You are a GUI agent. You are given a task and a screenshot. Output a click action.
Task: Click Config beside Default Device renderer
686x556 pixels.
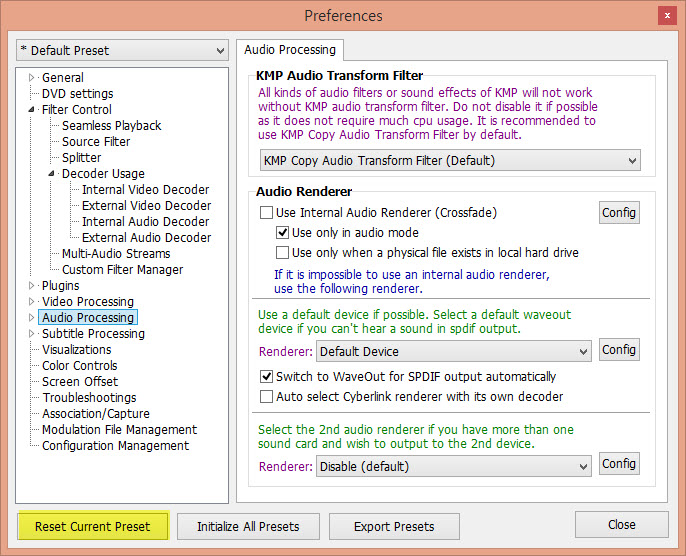pos(619,350)
